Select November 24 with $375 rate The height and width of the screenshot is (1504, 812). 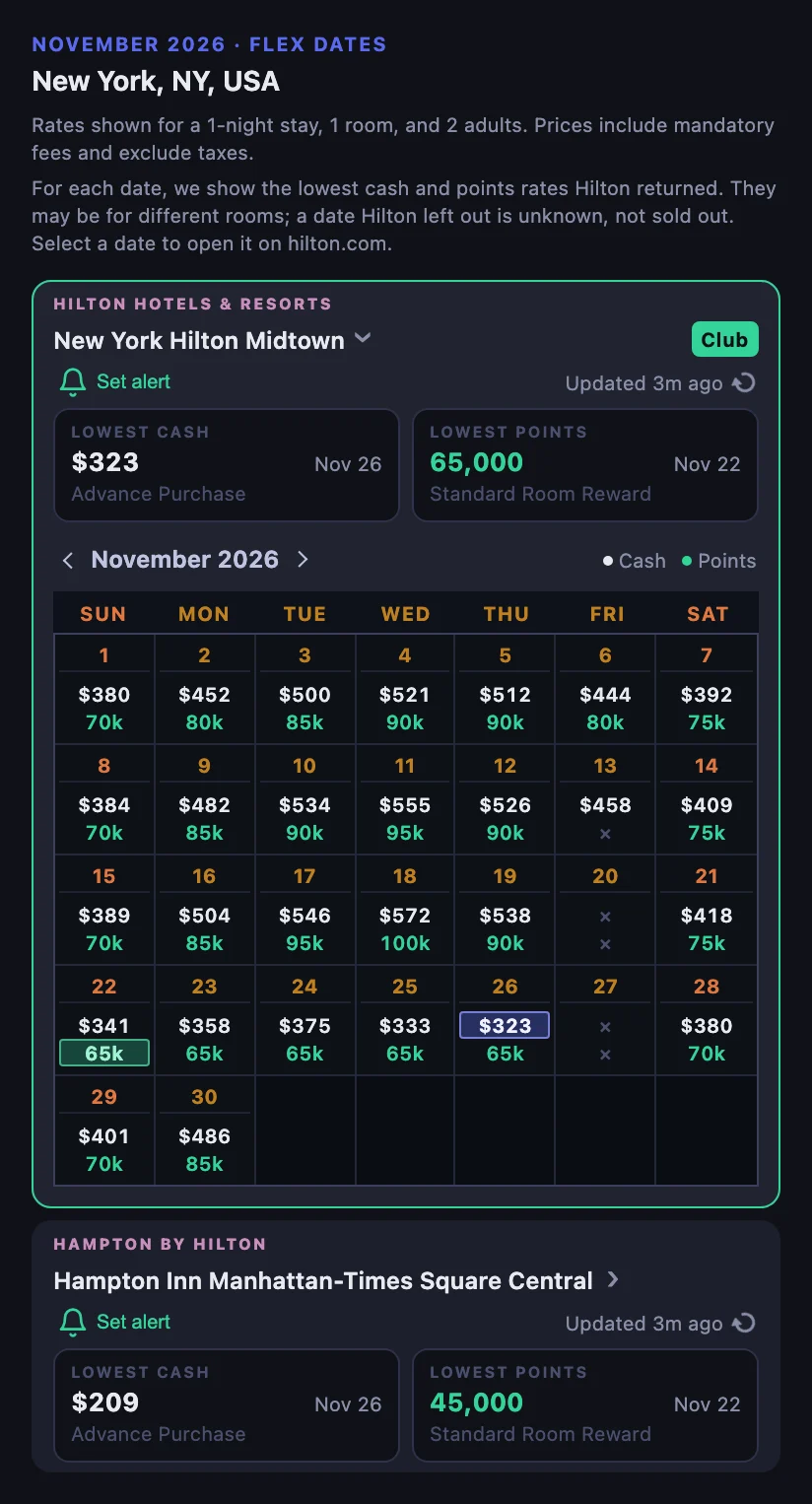tap(305, 1020)
